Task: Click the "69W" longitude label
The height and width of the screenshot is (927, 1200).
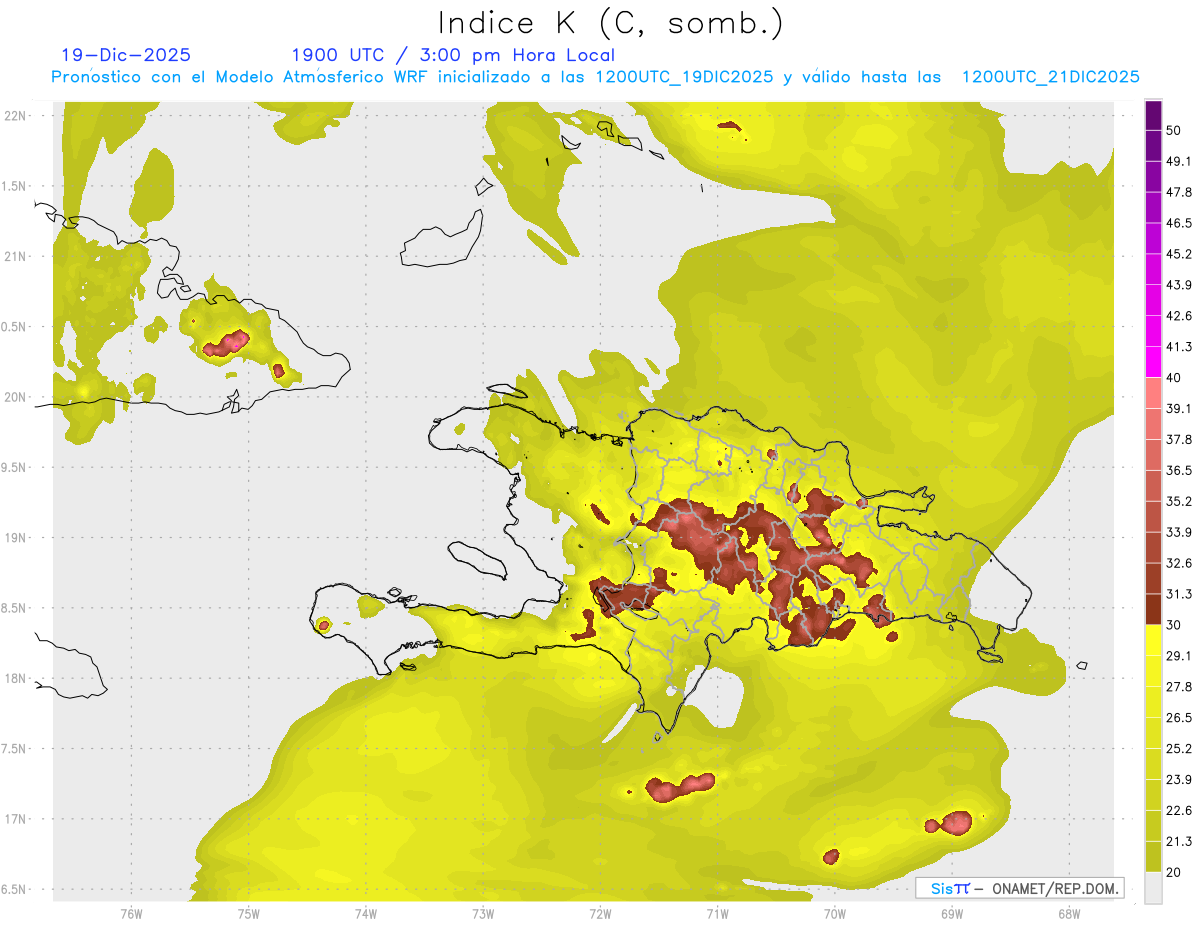Action: [x=952, y=913]
